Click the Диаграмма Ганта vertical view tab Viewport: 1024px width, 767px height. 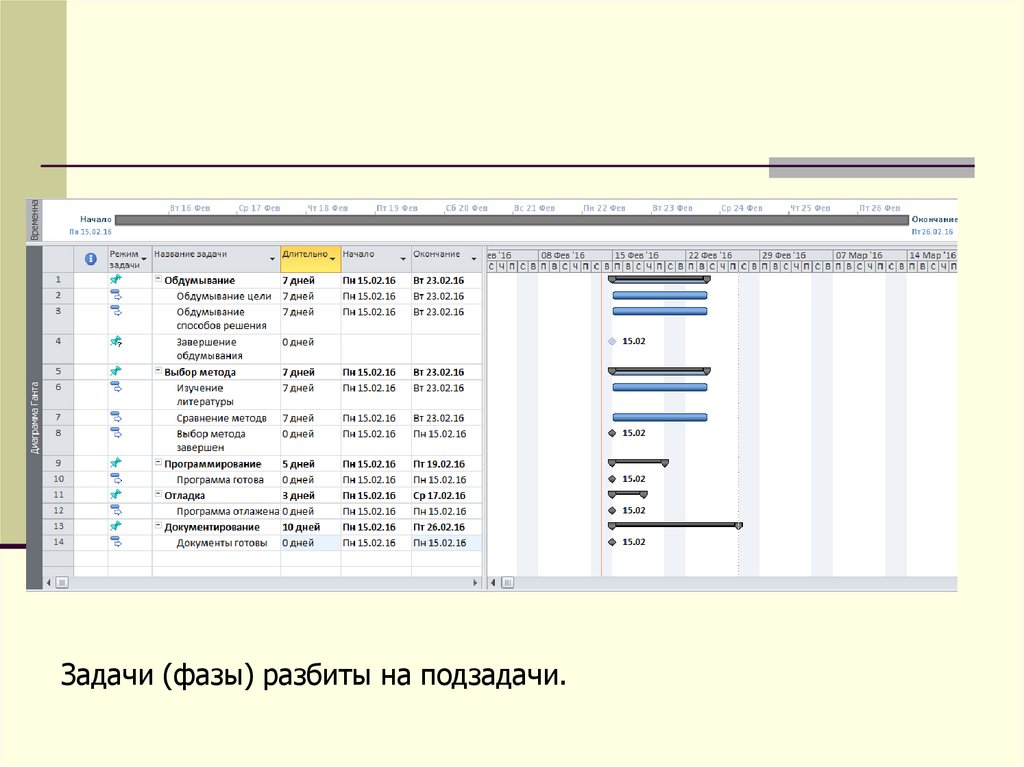(35, 418)
